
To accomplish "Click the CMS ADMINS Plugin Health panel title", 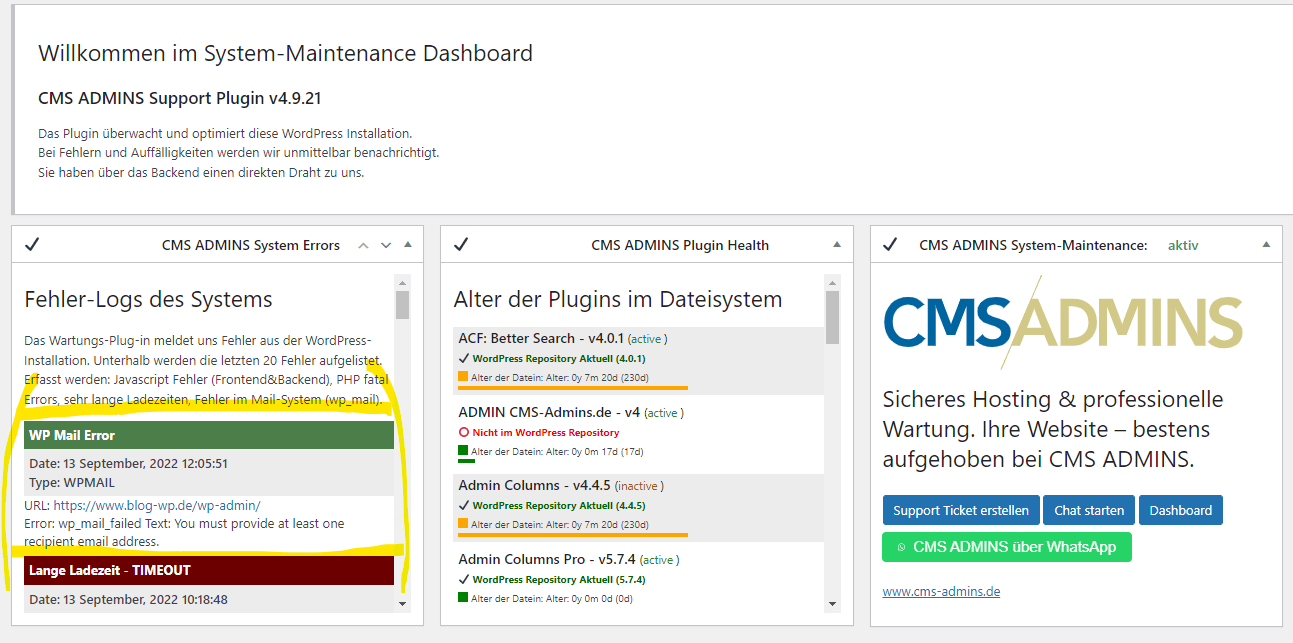I will click(x=680, y=245).
